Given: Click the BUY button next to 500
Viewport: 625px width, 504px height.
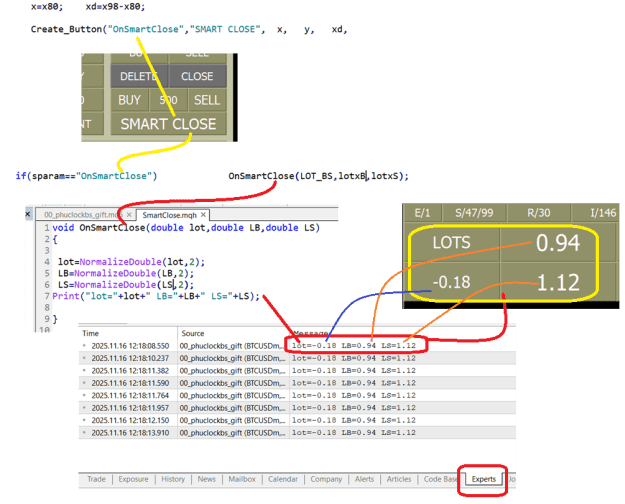Looking at the screenshot, I should pos(130,100).
